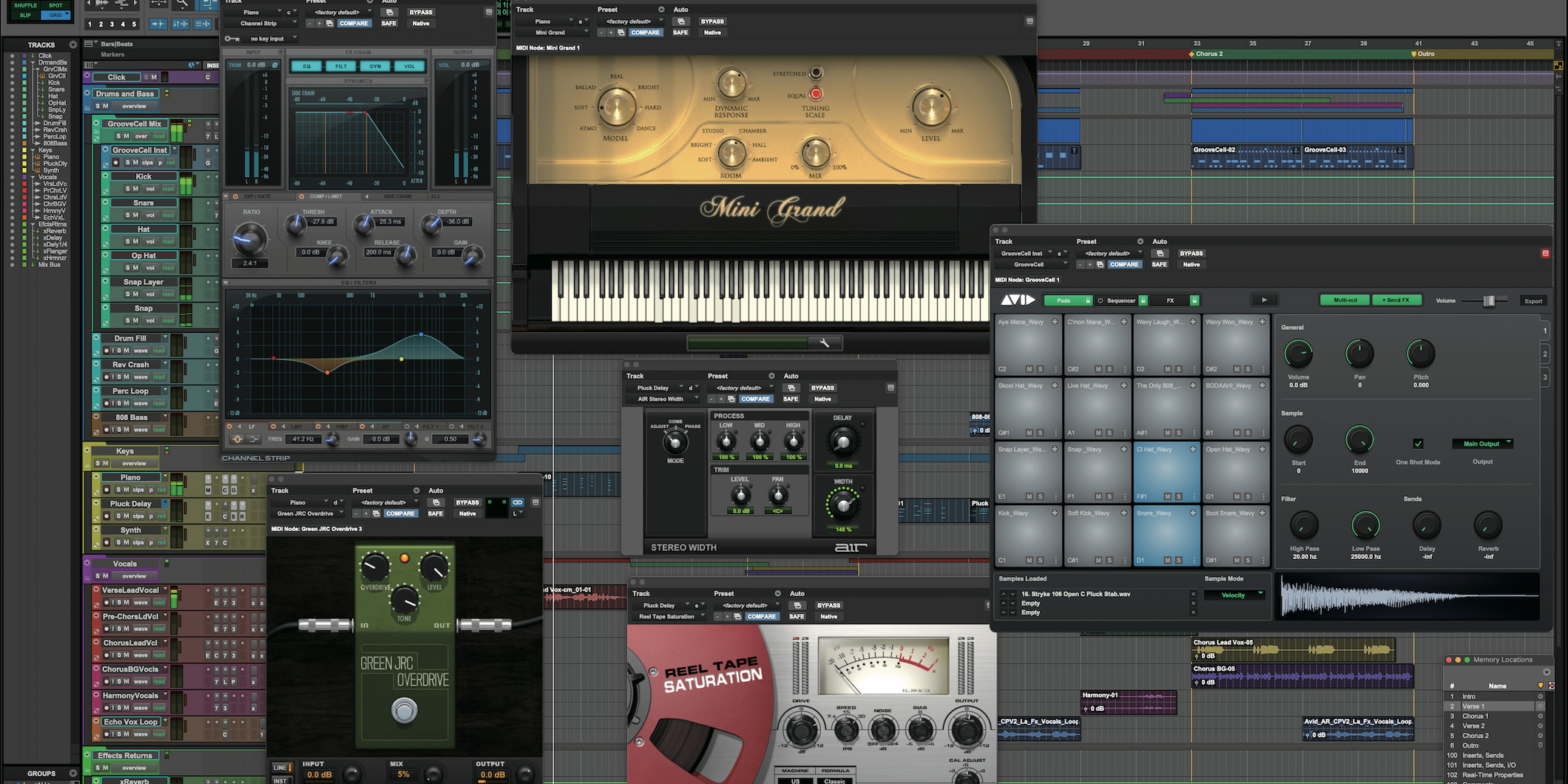The image size is (1568, 784).
Task: Select the EQ module in FX CHAIN
Action: (x=307, y=66)
